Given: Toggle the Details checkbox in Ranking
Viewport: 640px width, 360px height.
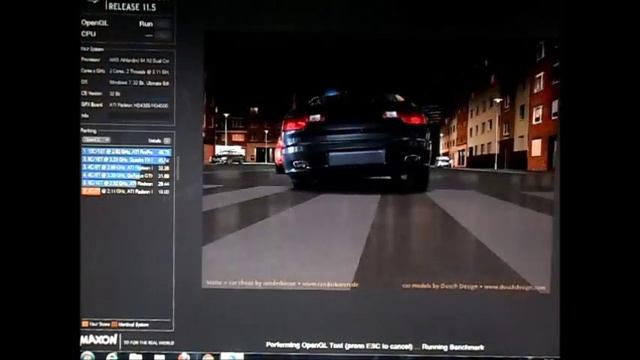Looking at the screenshot, I should (167, 141).
